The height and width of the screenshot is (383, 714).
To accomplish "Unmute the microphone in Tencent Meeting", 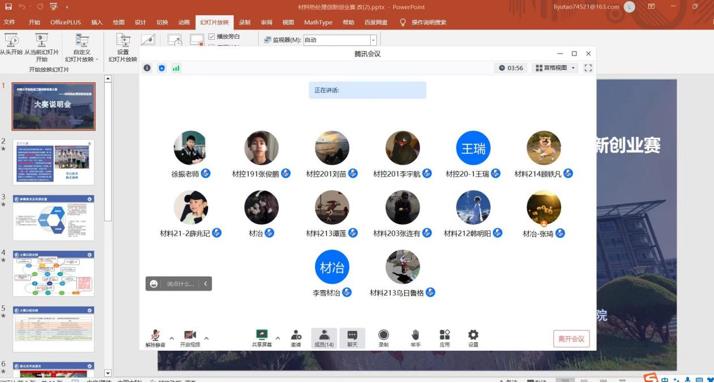I will (155, 338).
